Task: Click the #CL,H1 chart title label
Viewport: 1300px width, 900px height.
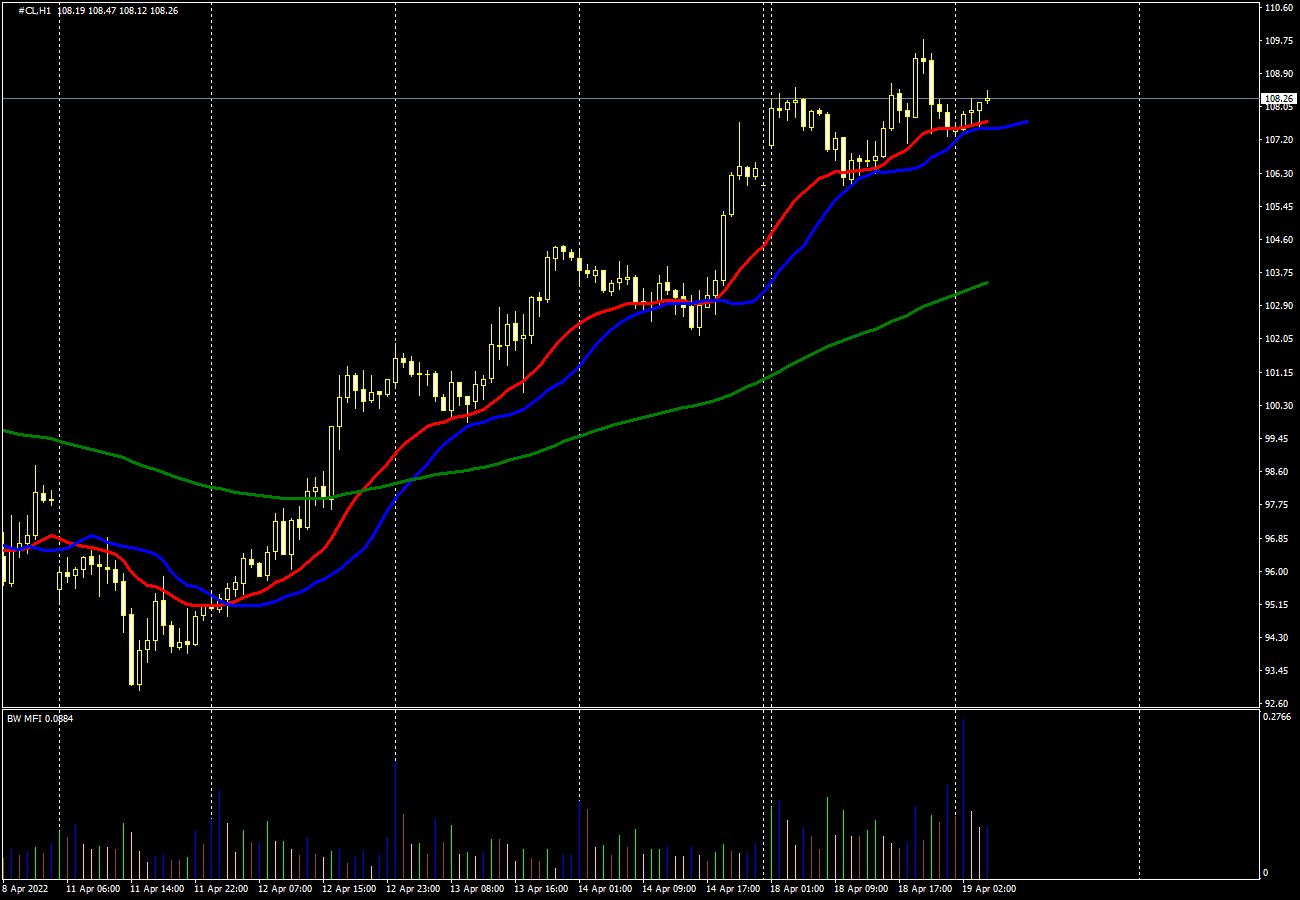Action: (x=36, y=10)
